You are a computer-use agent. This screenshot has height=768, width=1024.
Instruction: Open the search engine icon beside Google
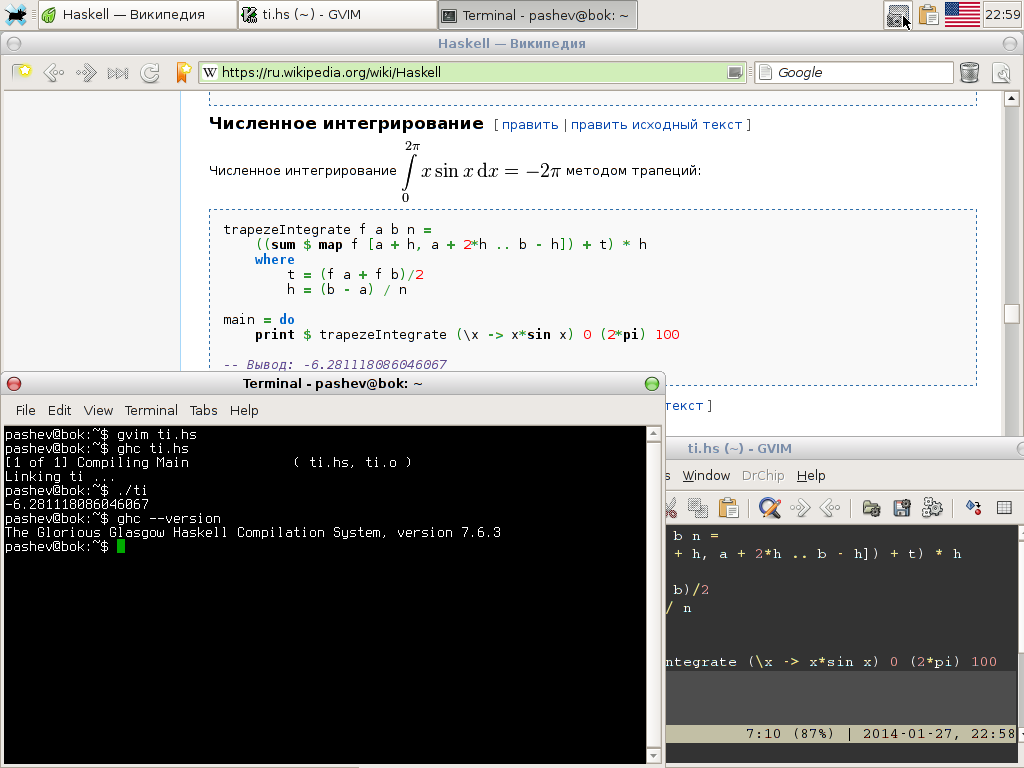[765, 72]
